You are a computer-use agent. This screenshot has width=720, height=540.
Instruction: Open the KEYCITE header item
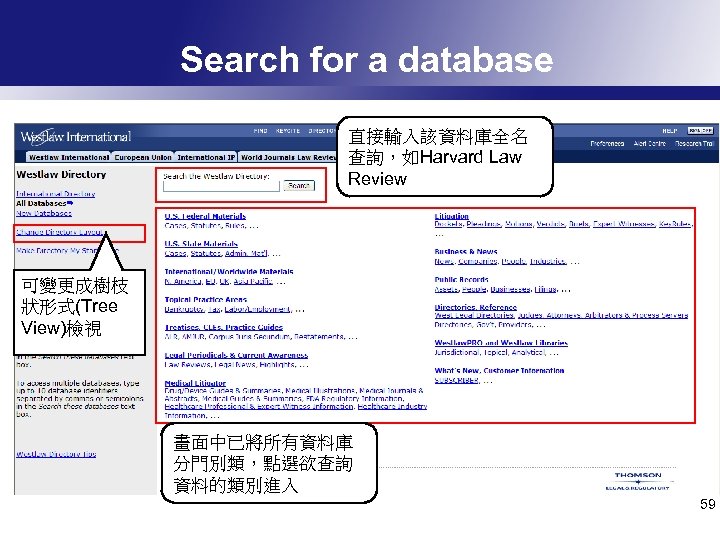[288, 131]
